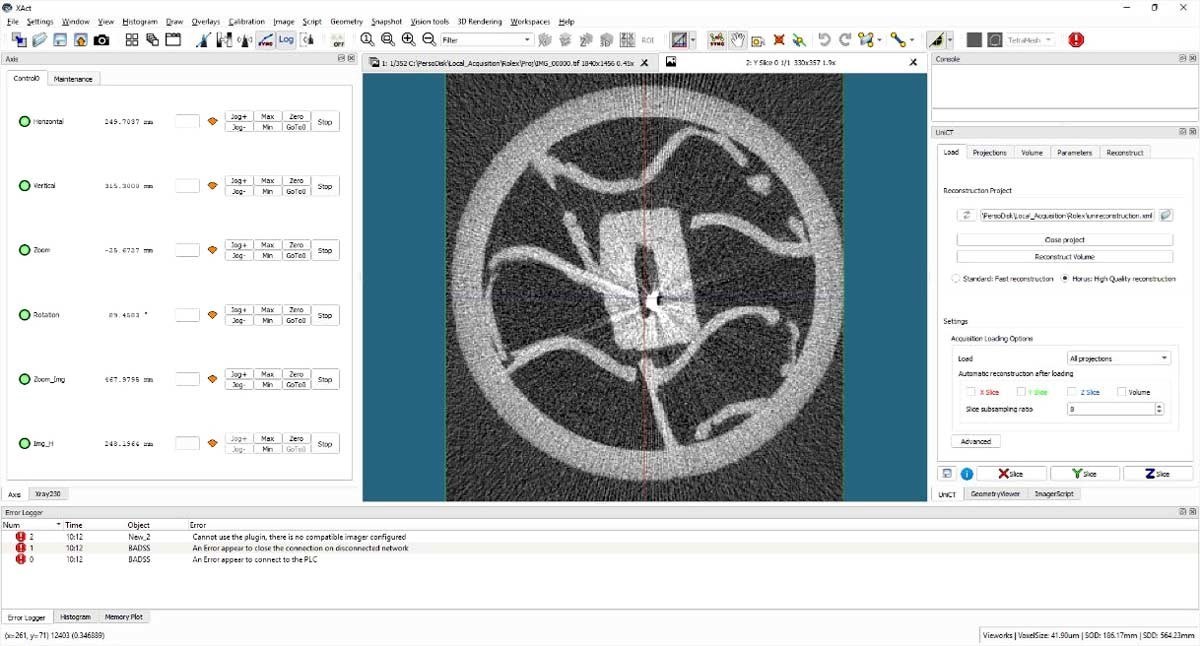
Task: Click the Log scale toolbar button
Action: 286,40
